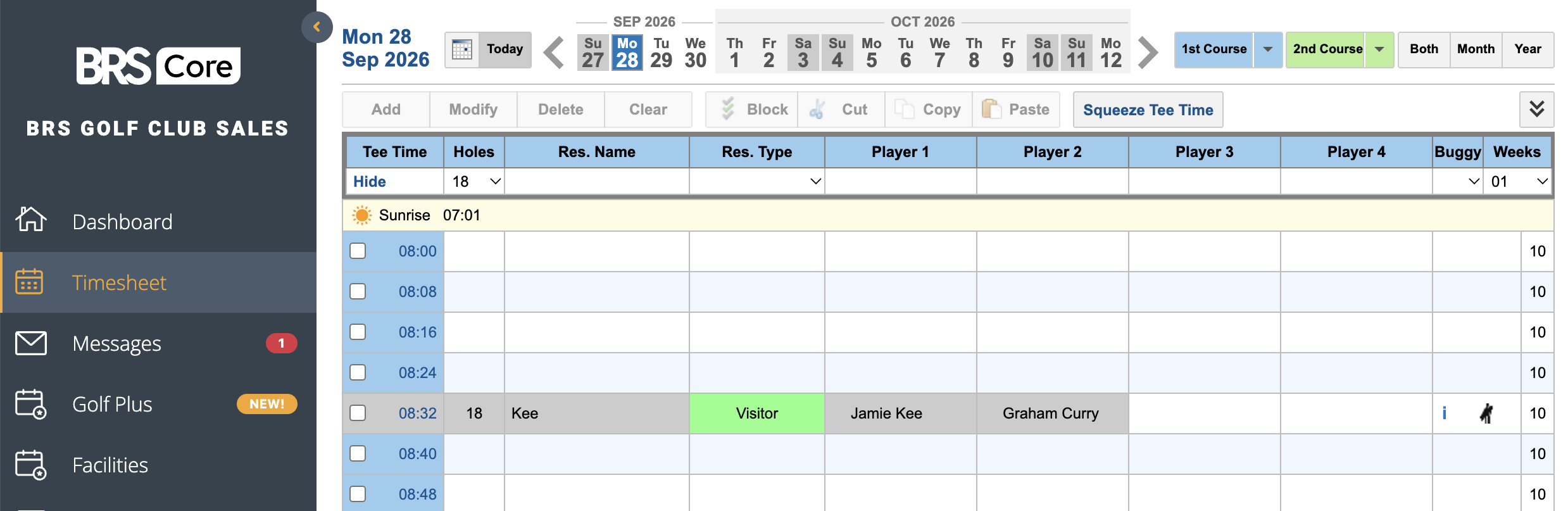Go to previous dates with left arrow
The width and height of the screenshot is (1568, 511).
point(554,52)
